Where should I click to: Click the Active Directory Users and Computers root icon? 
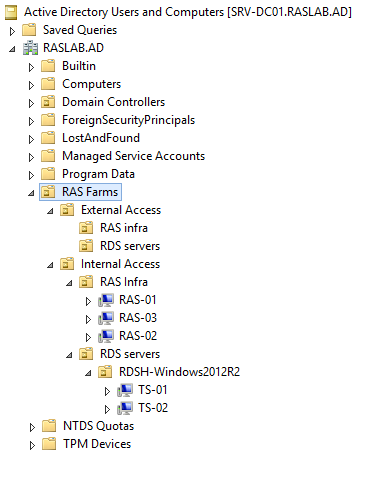coord(11,13)
